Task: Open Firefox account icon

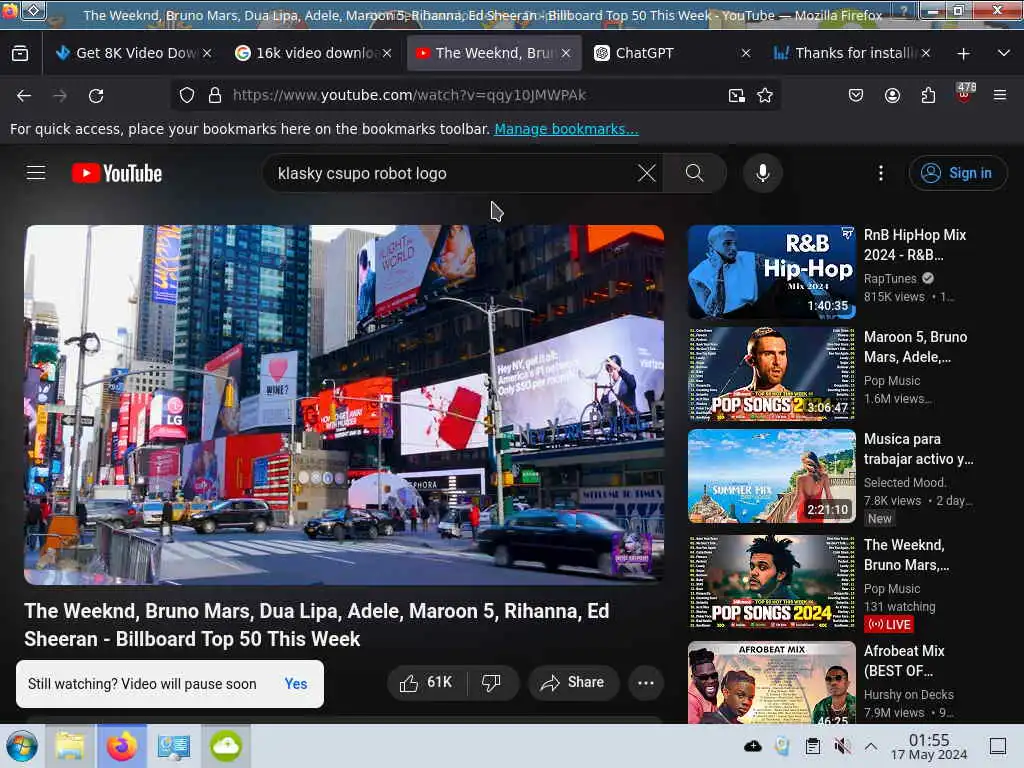Action: click(x=892, y=95)
